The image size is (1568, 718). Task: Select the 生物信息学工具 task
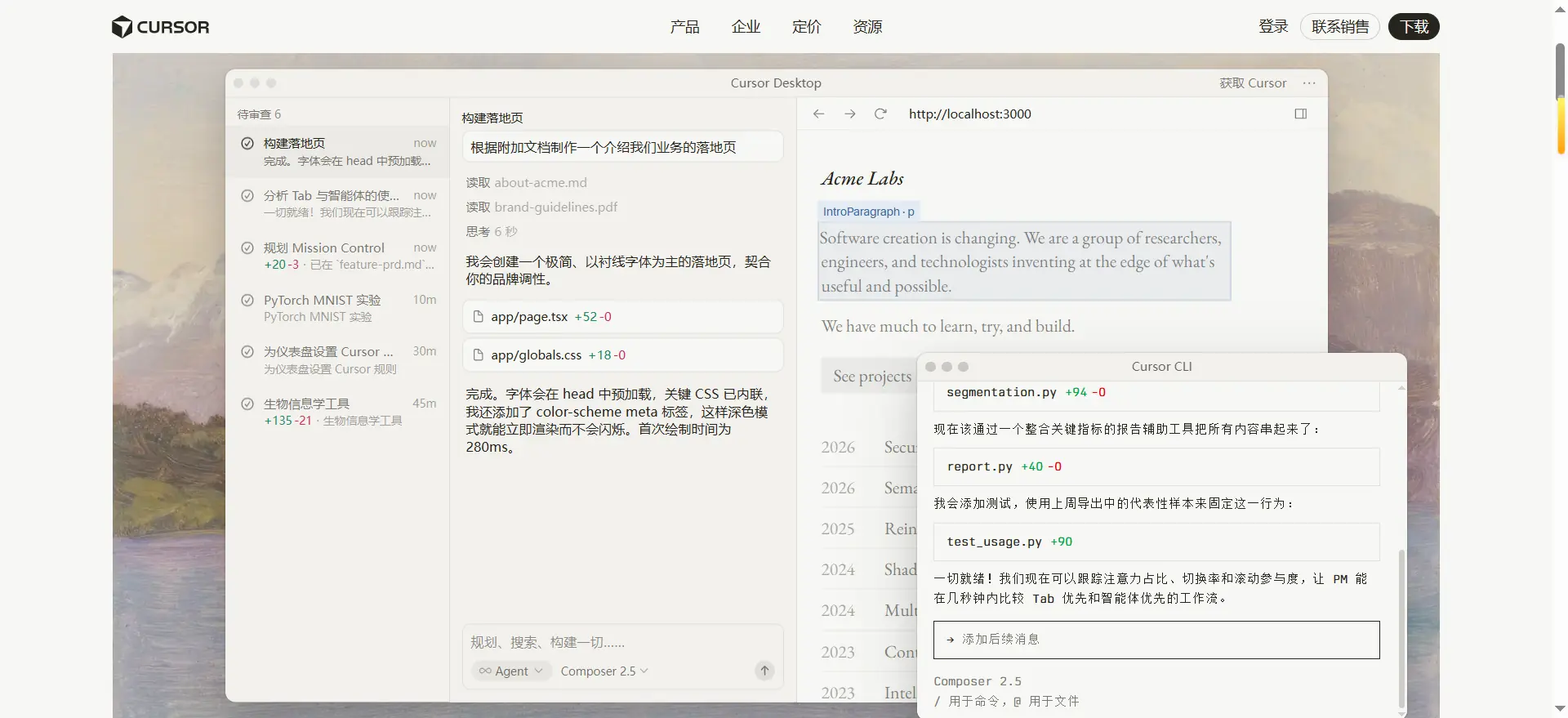pos(337,412)
